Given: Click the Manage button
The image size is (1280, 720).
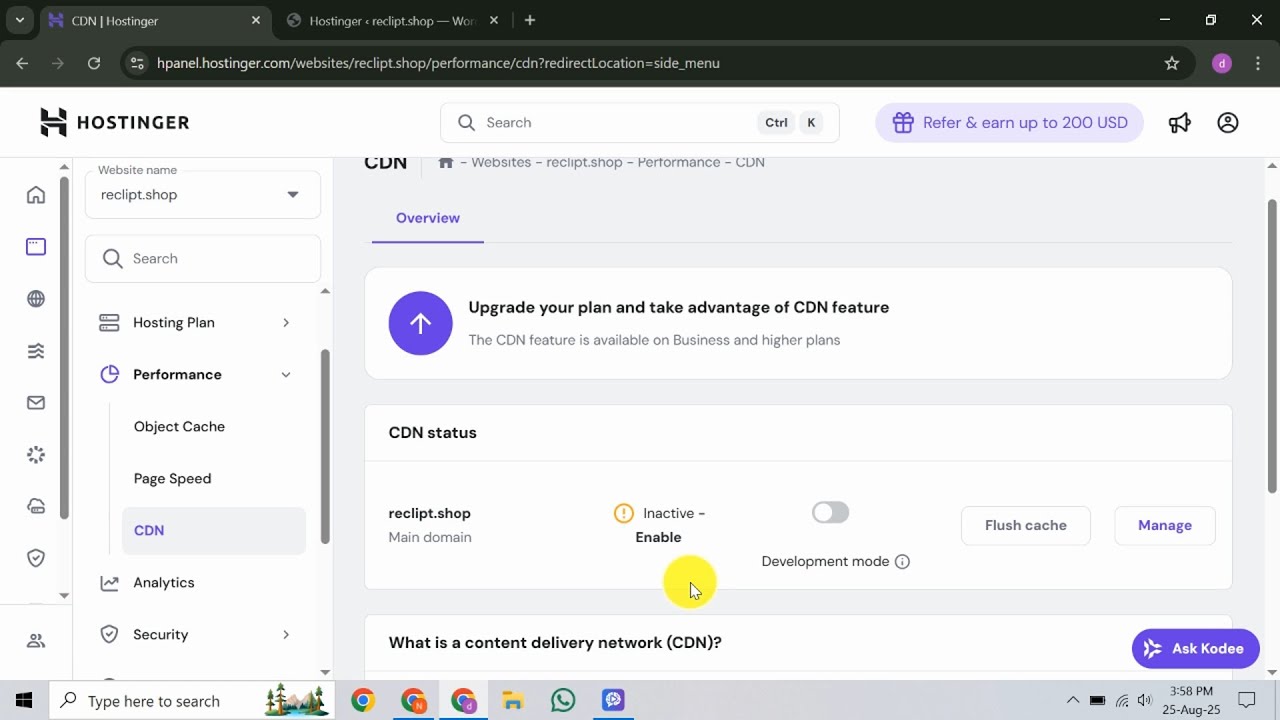Looking at the screenshot, I should click(x=1165, y=525).
